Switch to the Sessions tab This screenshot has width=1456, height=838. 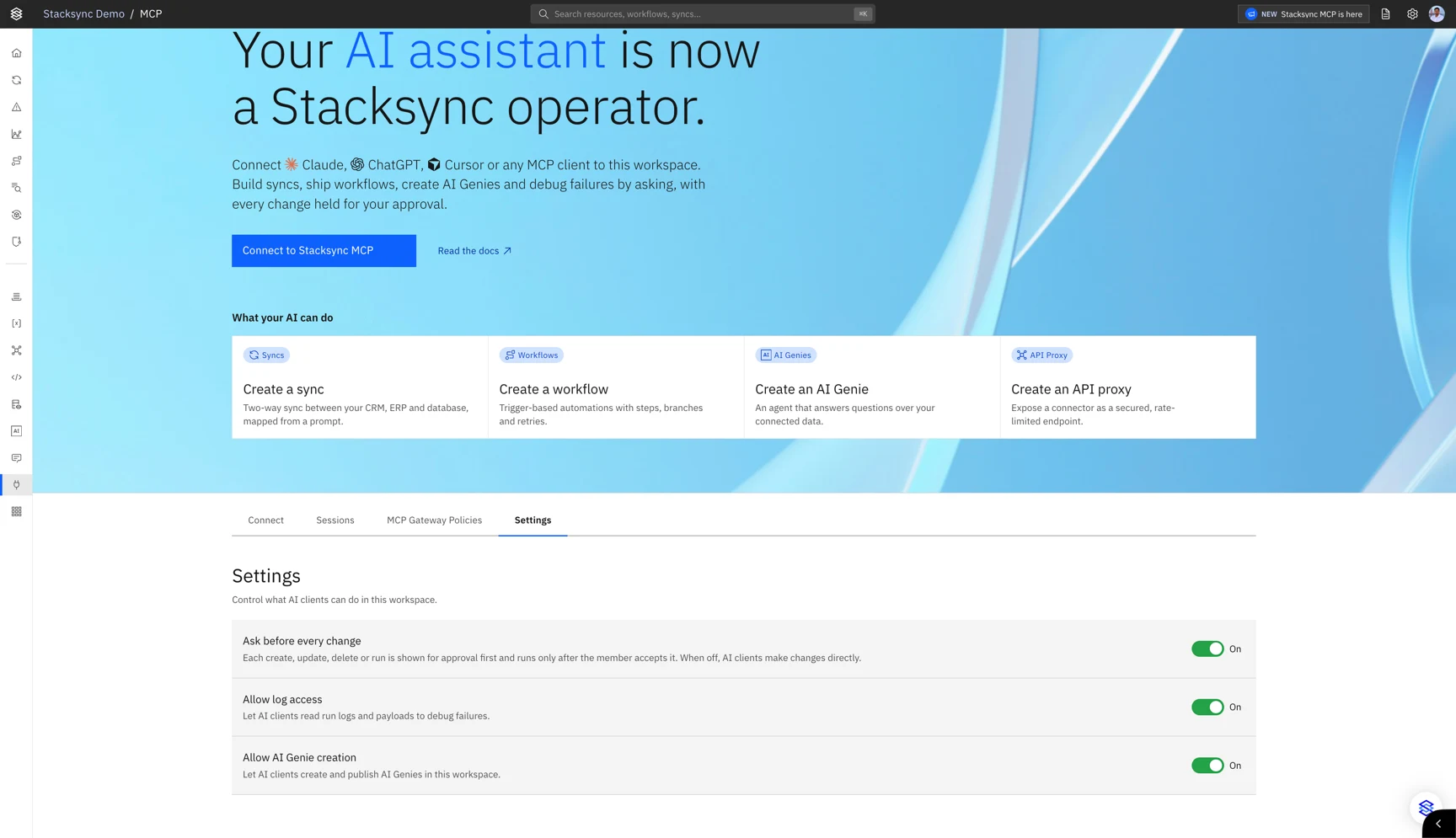(335, 520)
